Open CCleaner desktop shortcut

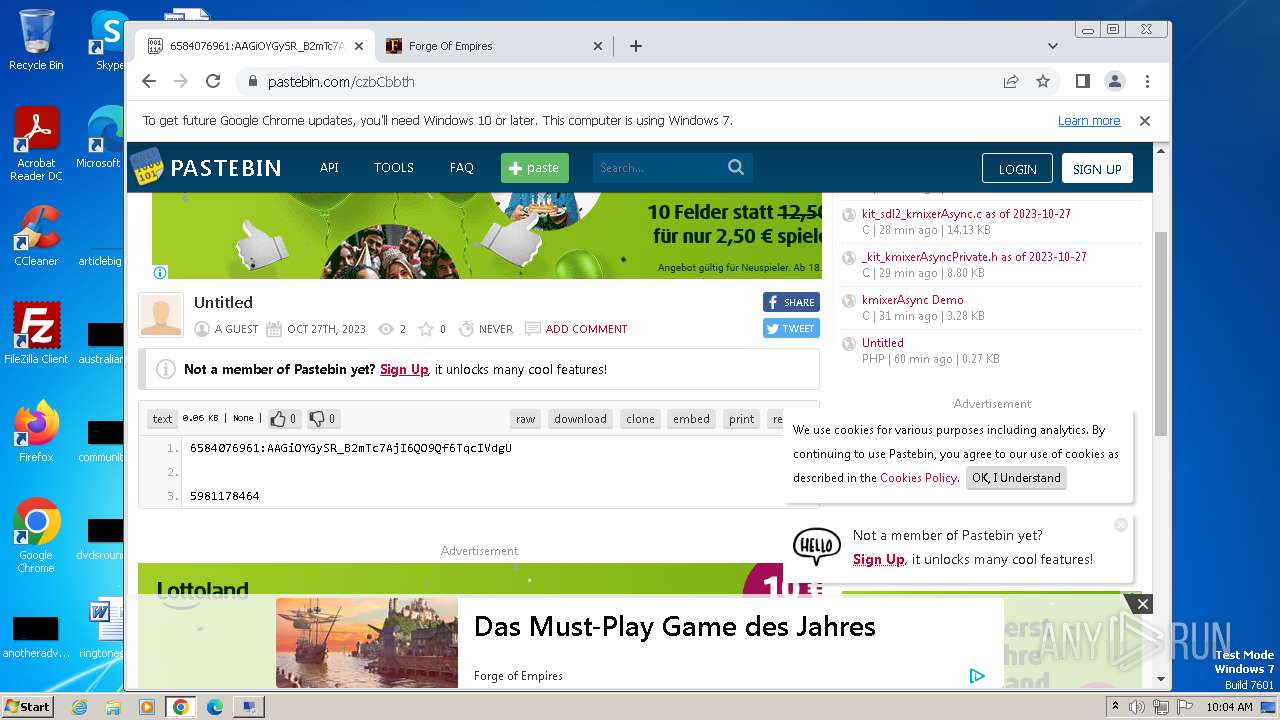pyautogui.click(x=36, y=236)
